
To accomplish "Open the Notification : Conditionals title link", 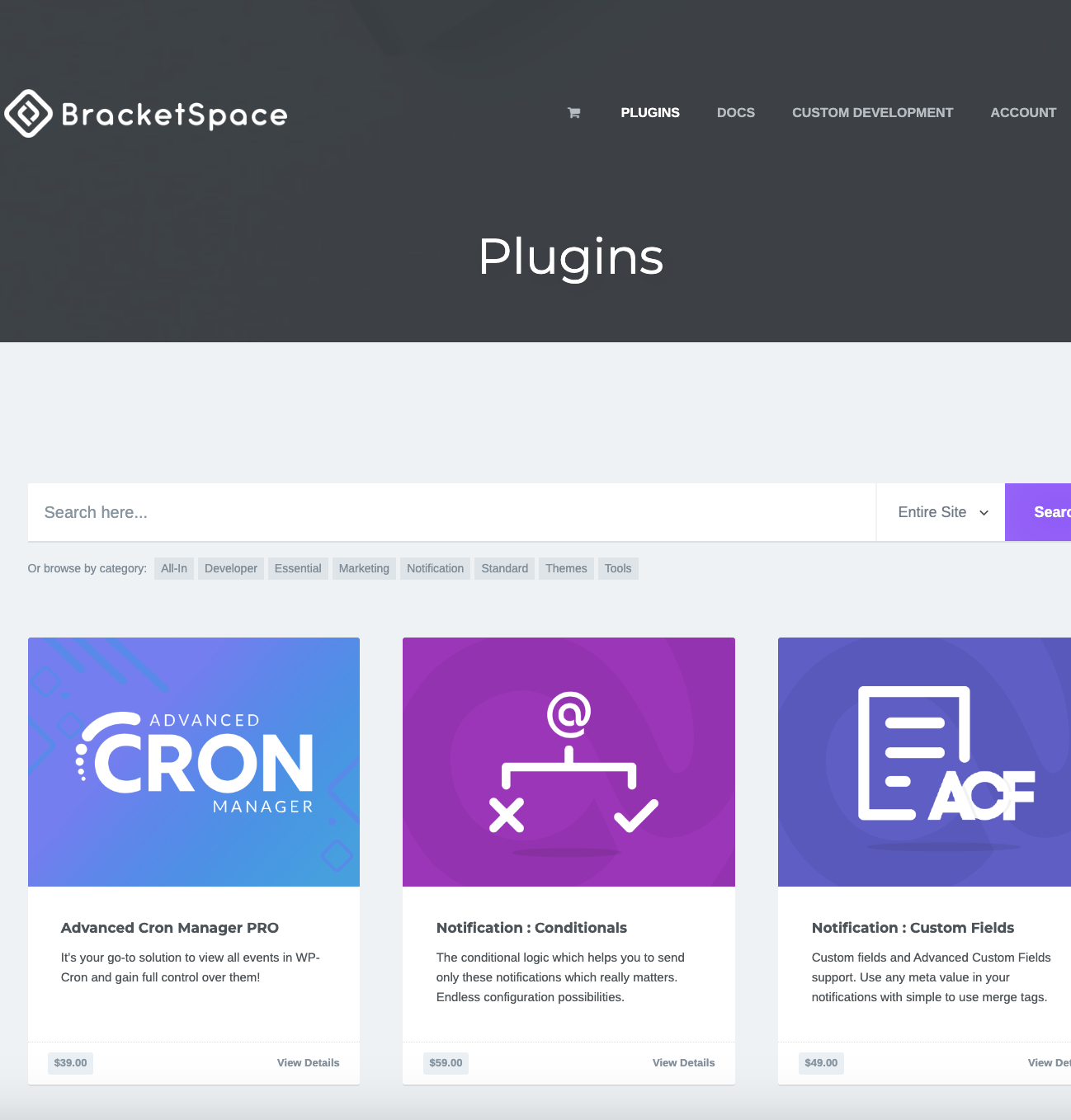I will (531, 928).
